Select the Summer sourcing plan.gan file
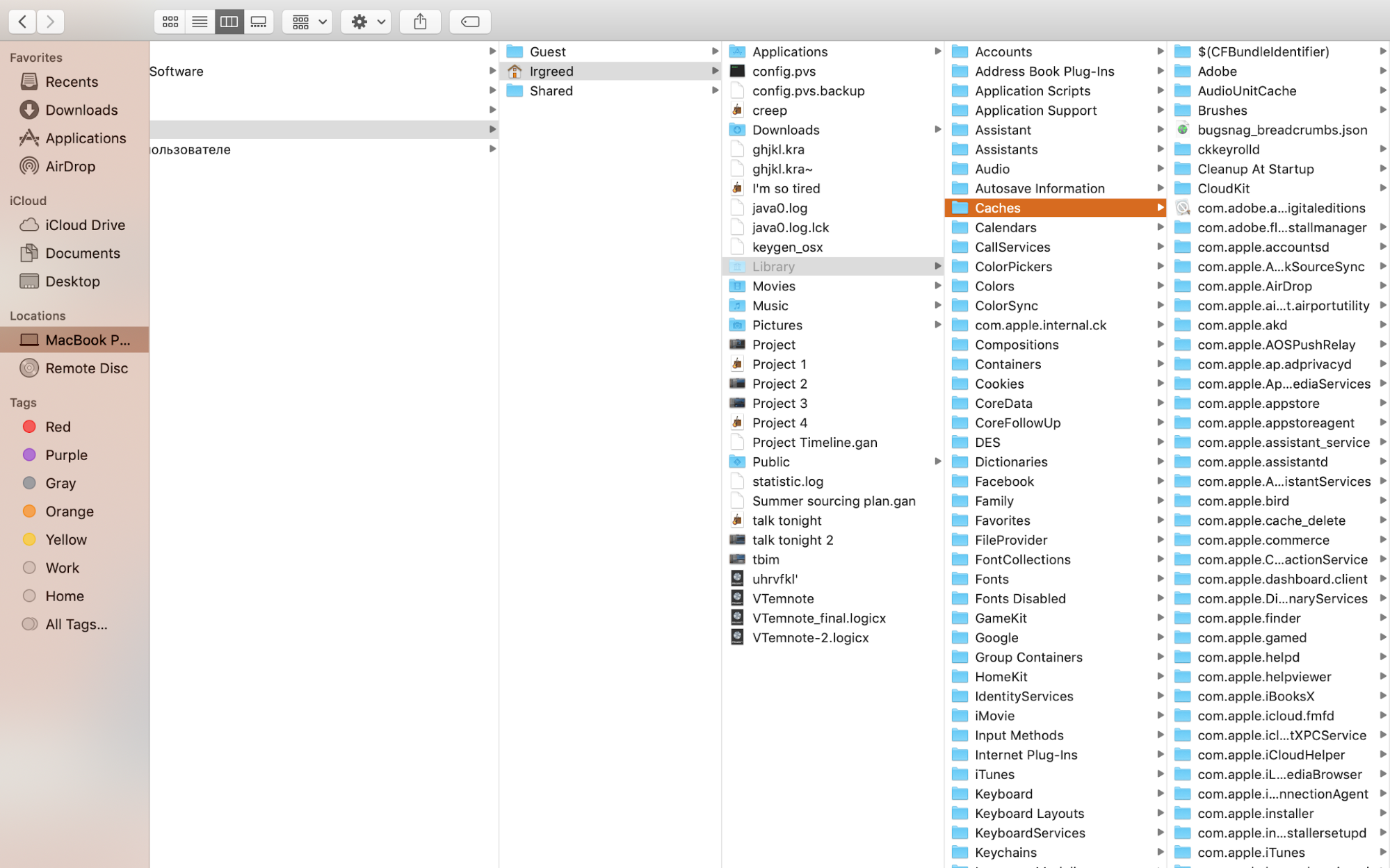1390x868 pixels. [833, 501]
